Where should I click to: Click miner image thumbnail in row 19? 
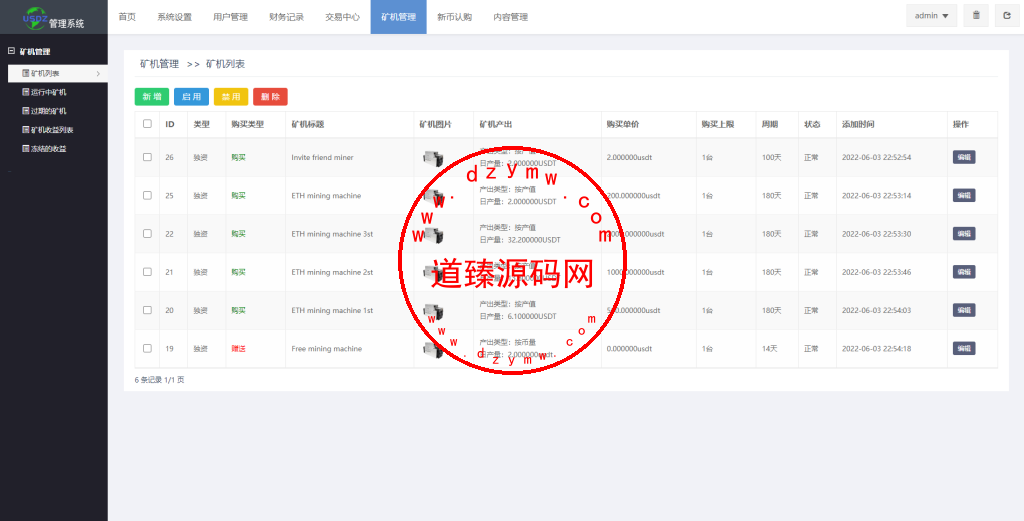click(x=433, y=349)
